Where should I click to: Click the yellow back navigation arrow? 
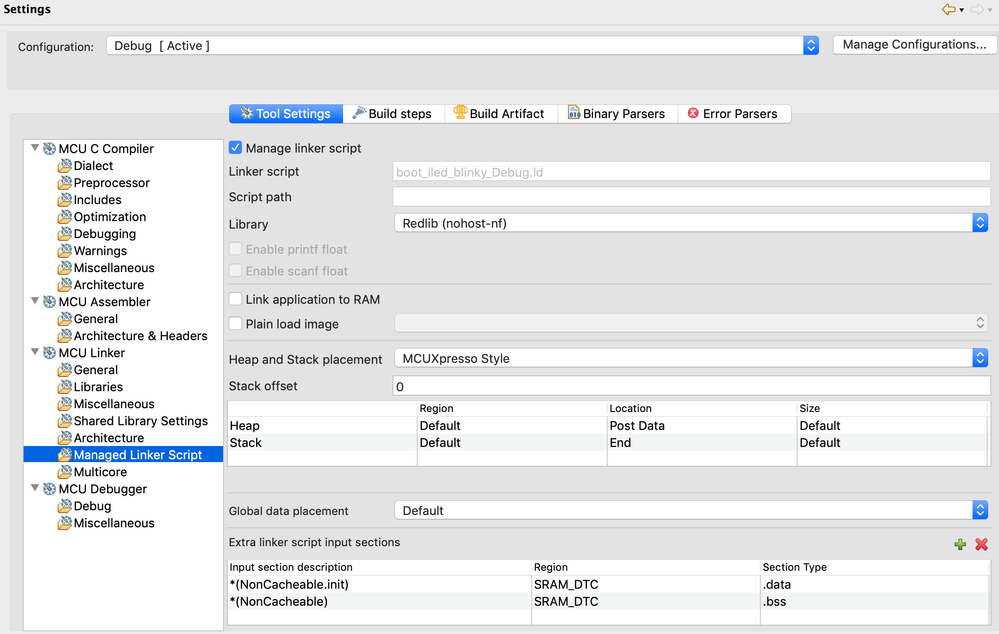pyautogui.click(x=949, y=10)
